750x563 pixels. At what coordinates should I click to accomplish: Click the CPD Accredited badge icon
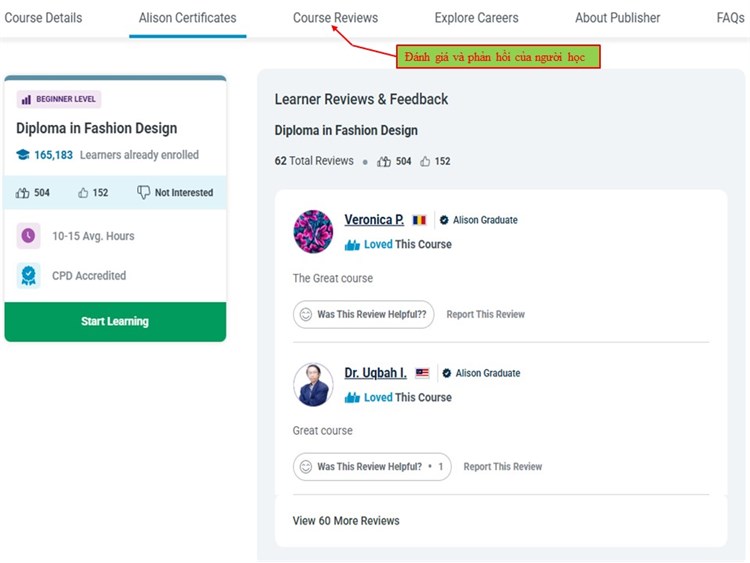(29, 275)
